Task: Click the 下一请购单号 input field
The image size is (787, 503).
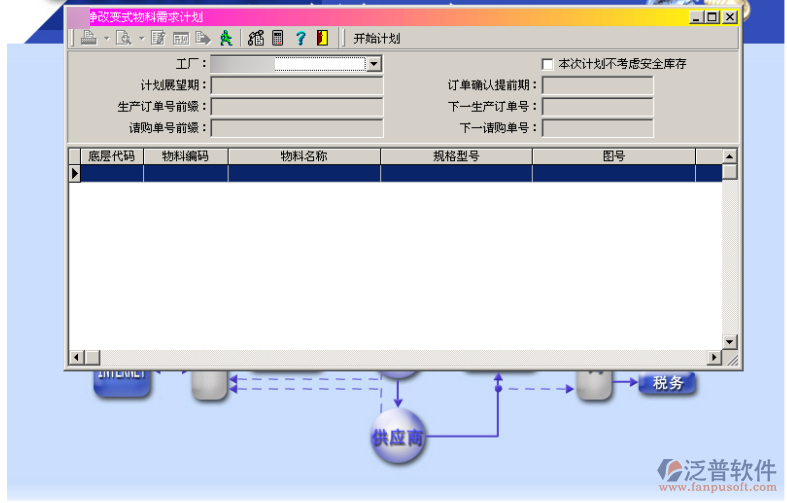Action: click(598, 128)
